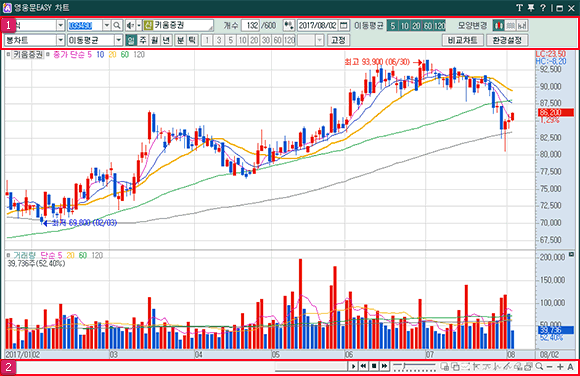Click the fast-forward playback button
The width and height of the screenshot is (580, 376).
[385, 366]
